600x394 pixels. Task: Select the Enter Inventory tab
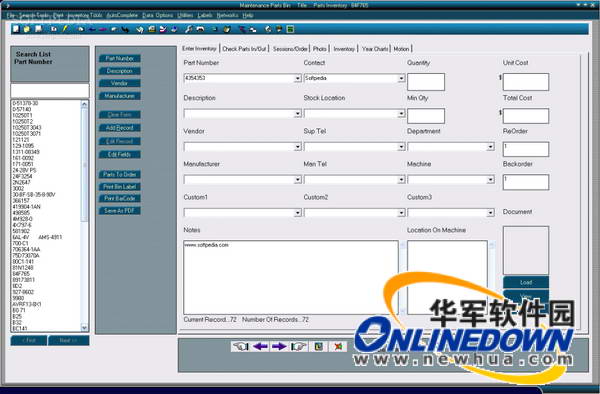(x=199, y=48)
